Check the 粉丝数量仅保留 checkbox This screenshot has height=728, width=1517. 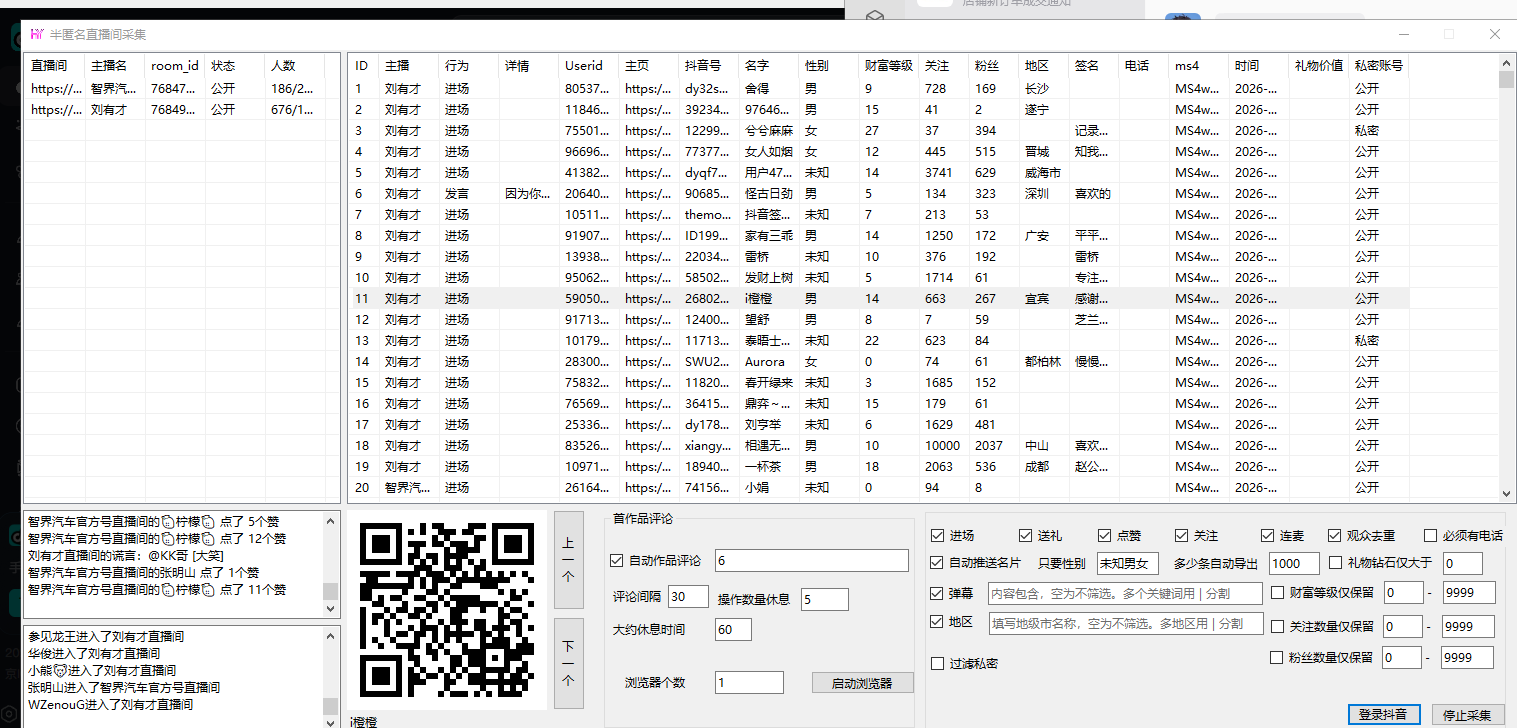(x=1277, y=657)
